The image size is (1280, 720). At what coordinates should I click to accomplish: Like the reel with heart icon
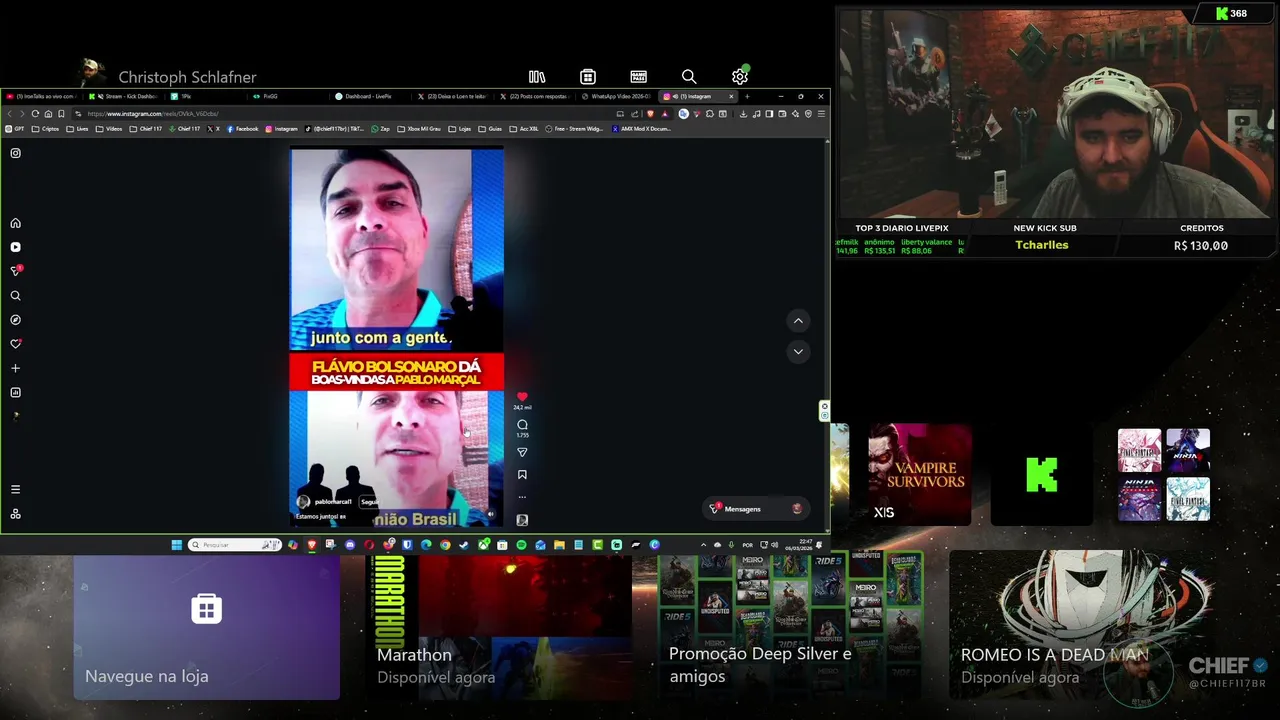point(522,397)
